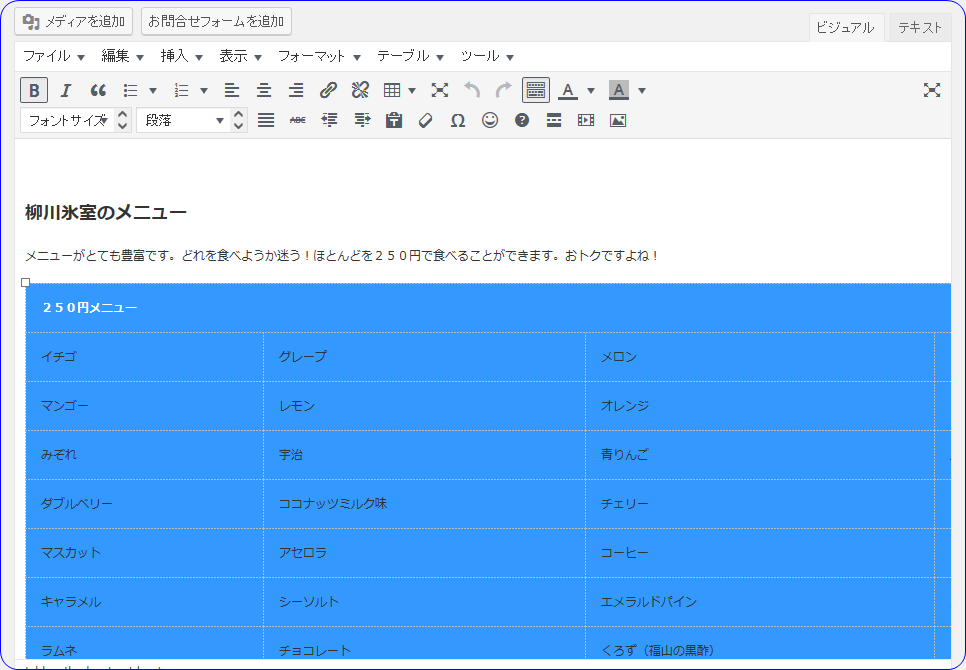Click the bulleted list icon
The width and height of the screenshot is (966, 670).
(x=130, y=91)
